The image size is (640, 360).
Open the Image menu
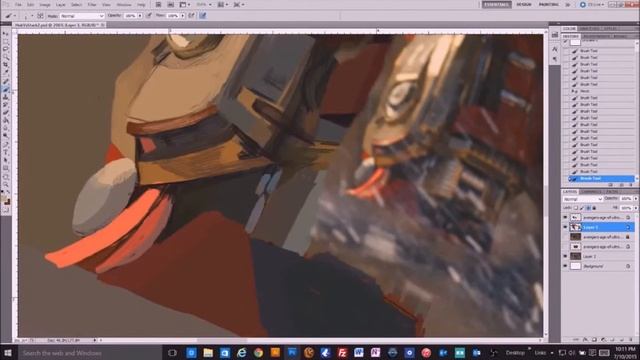click(x=45, y=4)
